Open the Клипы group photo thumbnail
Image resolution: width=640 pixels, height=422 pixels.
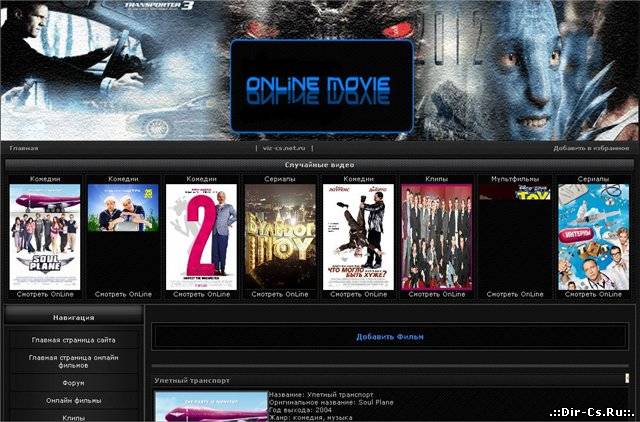point(436,237)
